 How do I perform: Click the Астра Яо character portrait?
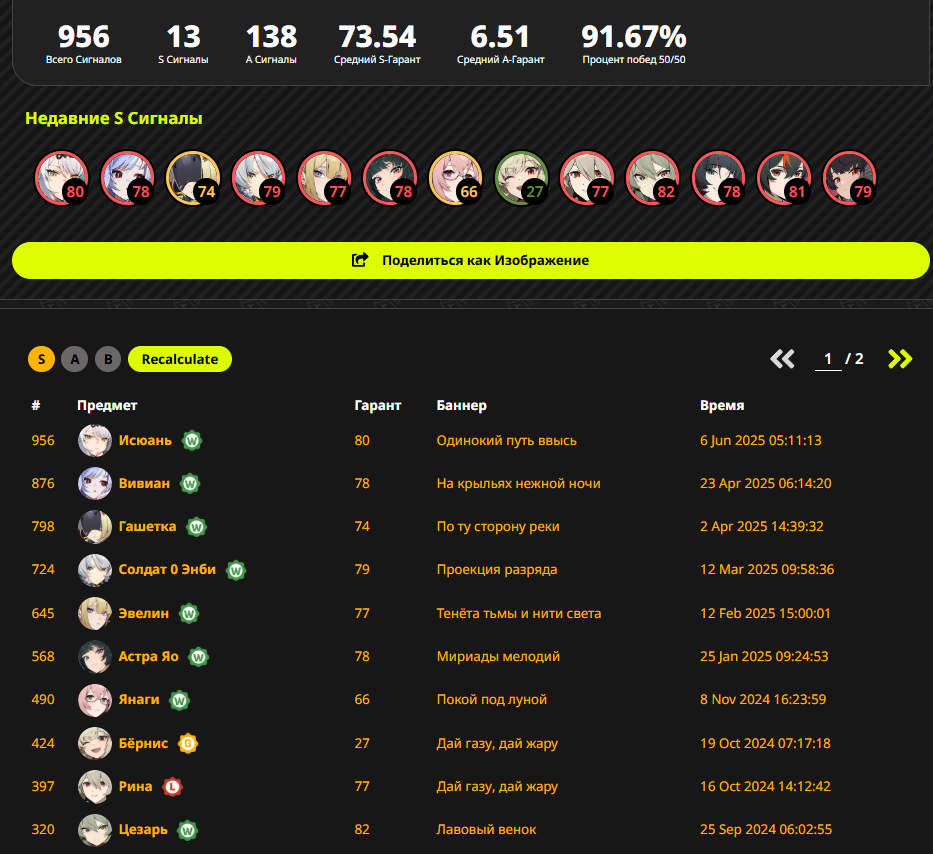point(95,656)
